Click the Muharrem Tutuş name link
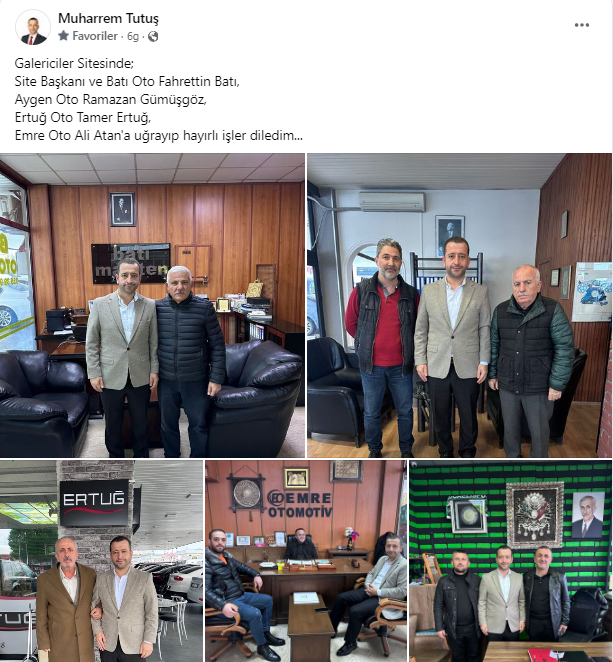Viewport: 613px width, 662px height. pos(108,18)
